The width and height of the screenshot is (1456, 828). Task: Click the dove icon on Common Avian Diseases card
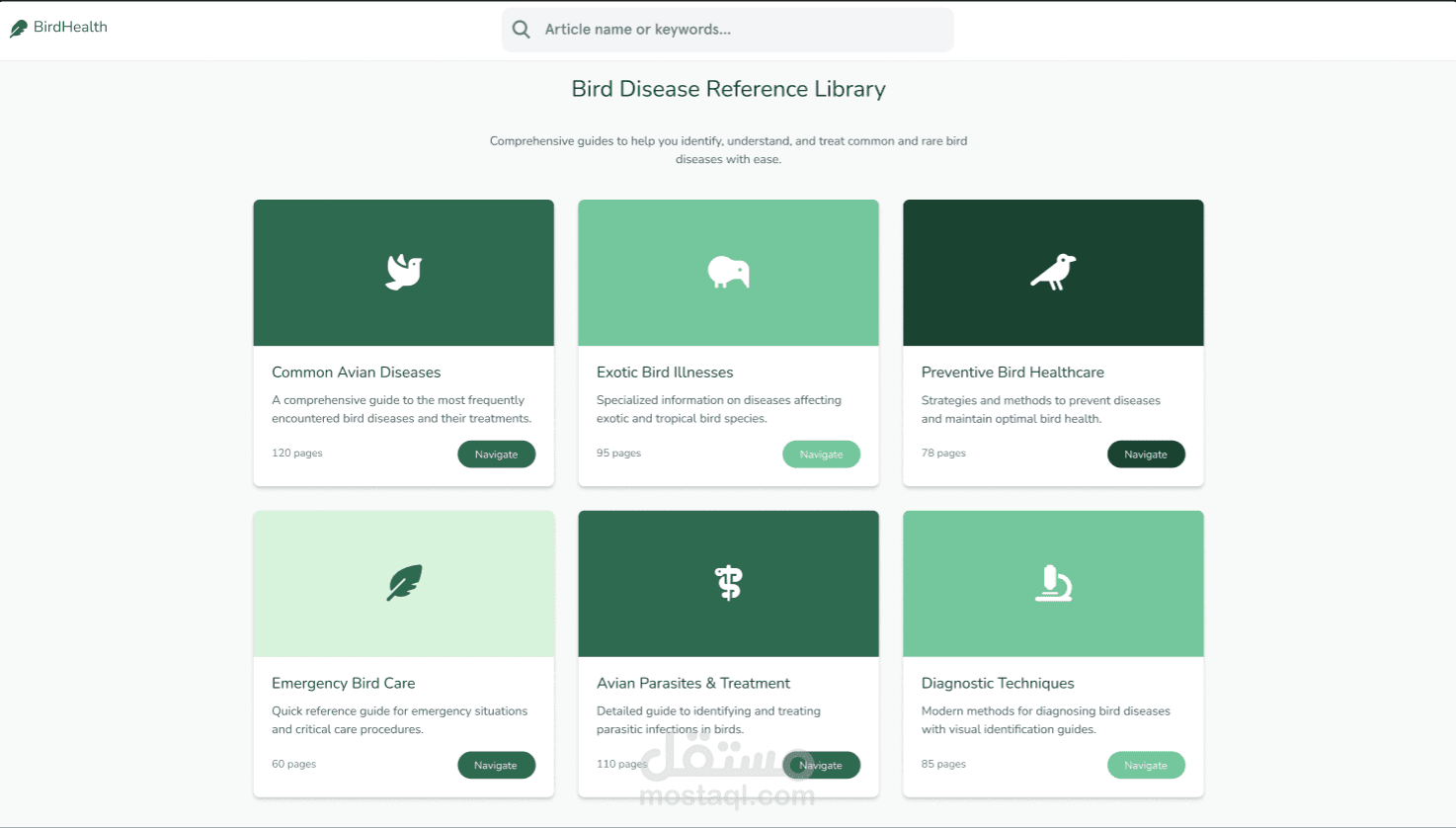point(403,272)
